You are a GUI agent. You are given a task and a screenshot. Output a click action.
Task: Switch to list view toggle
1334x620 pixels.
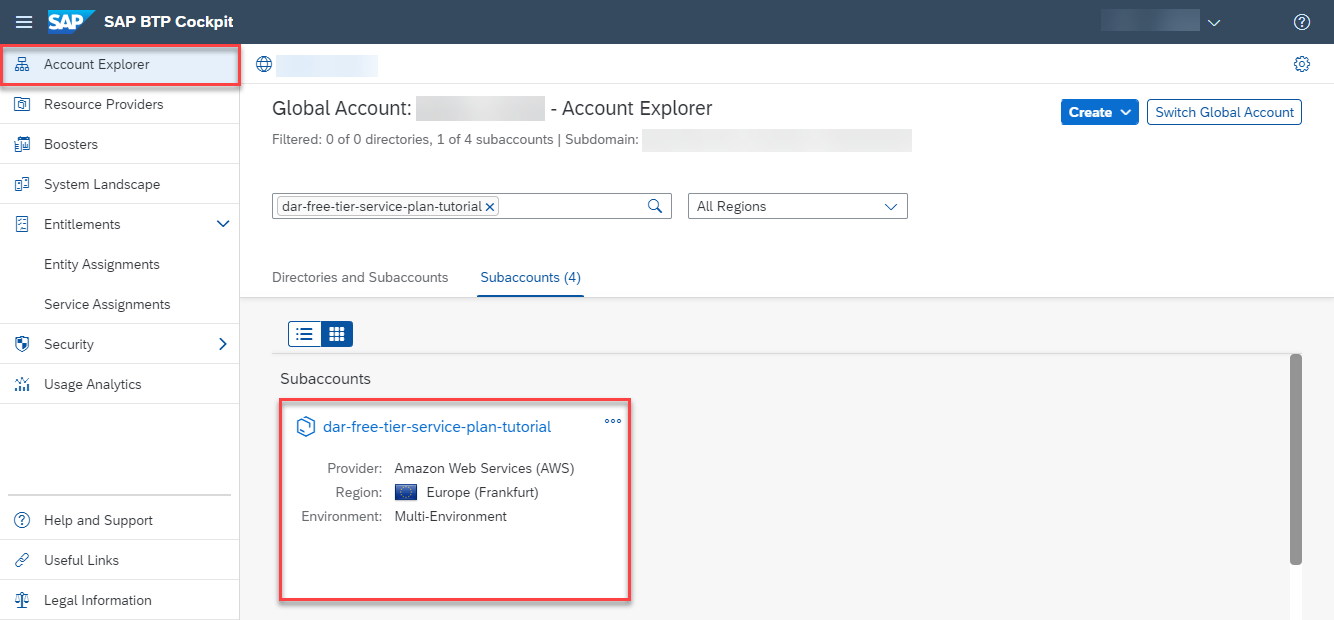(x=305, y=334)
